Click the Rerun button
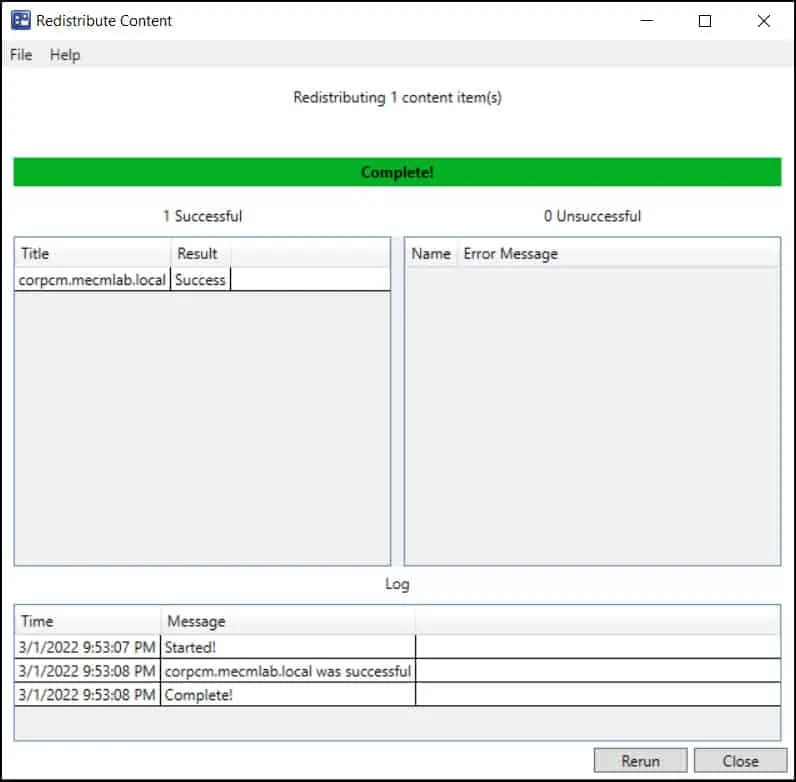Image resolution: width=796 pixels, height=782 pixels. tap(640, 761)
